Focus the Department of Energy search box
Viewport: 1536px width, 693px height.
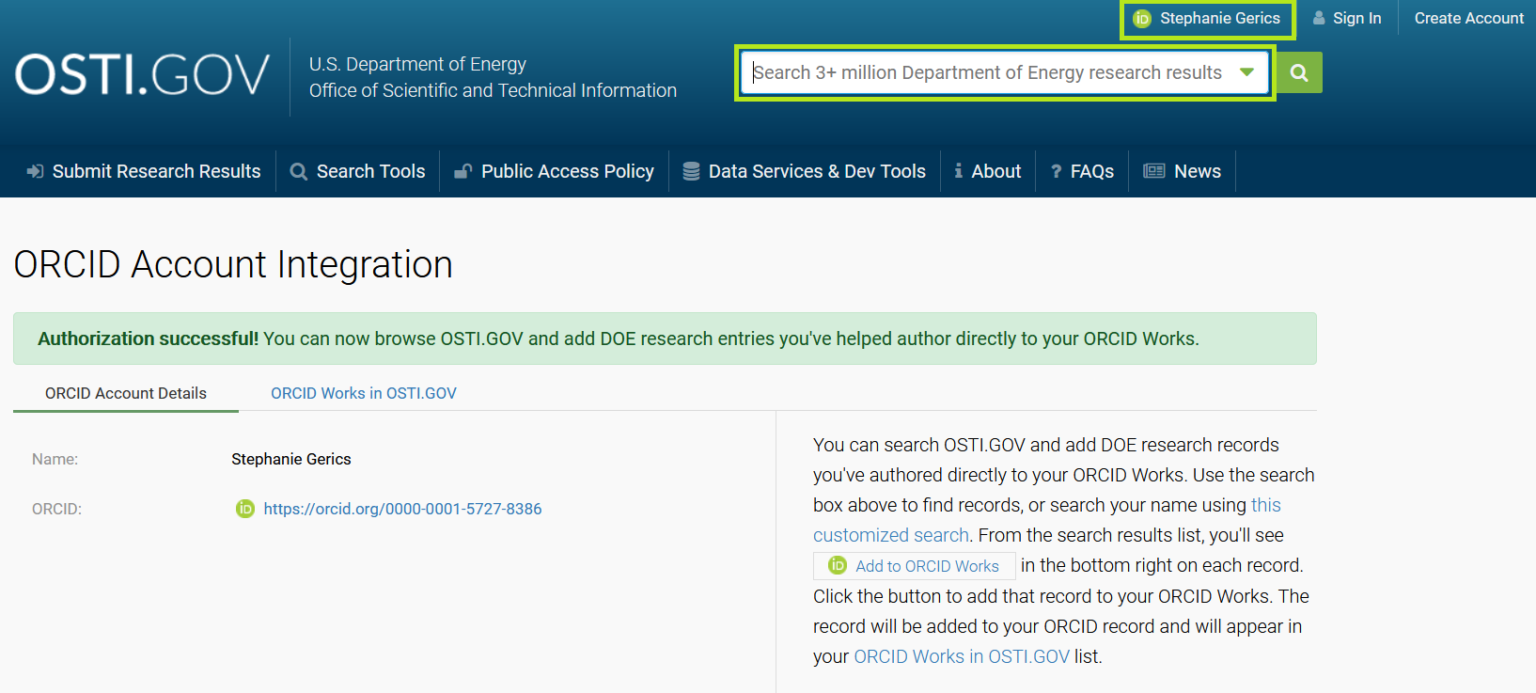click(x=1005, y=73)
